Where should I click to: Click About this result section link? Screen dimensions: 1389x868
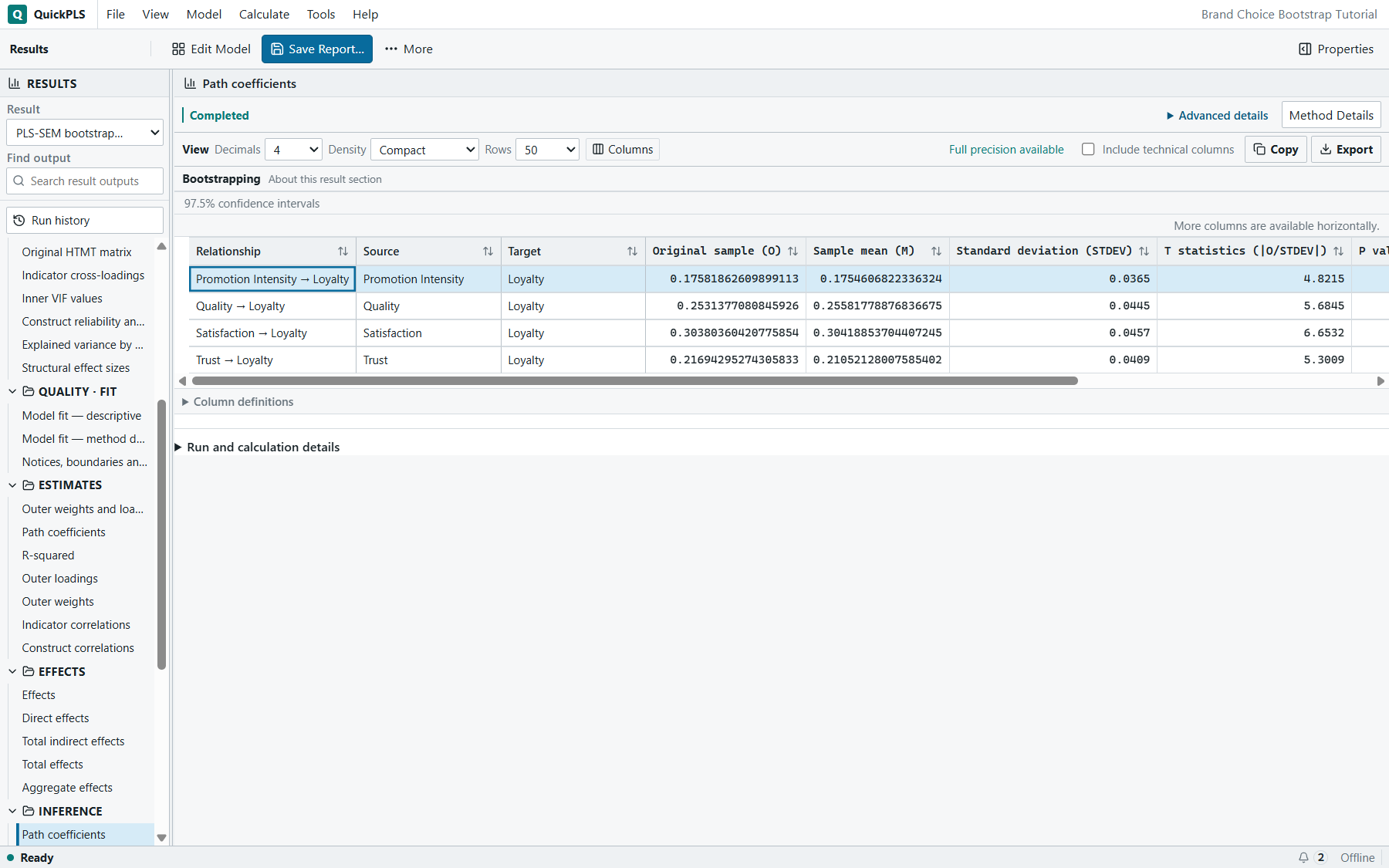pyautogui.click(x=325, y=179)
